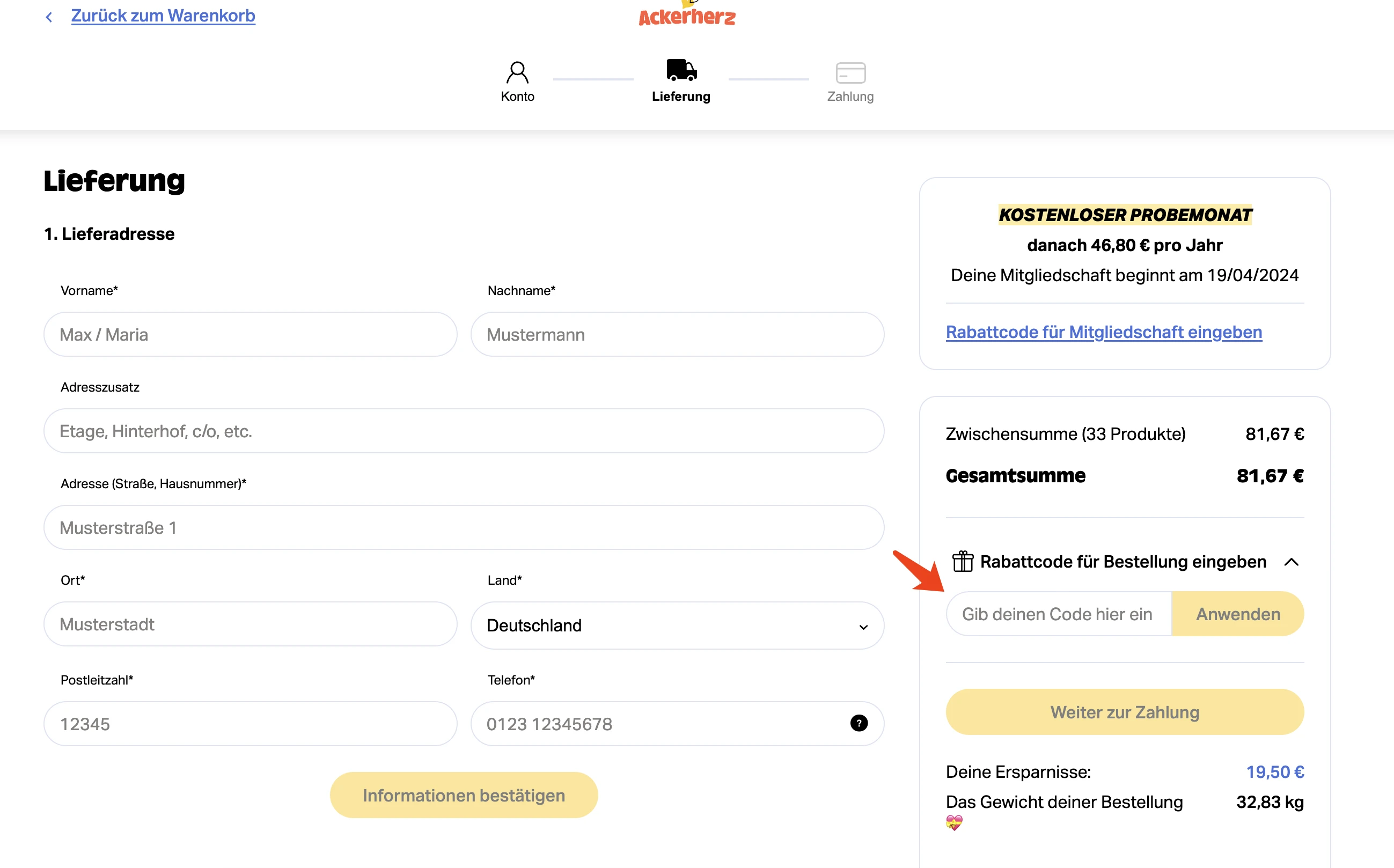Click the Postleitzahl input field

251,723
